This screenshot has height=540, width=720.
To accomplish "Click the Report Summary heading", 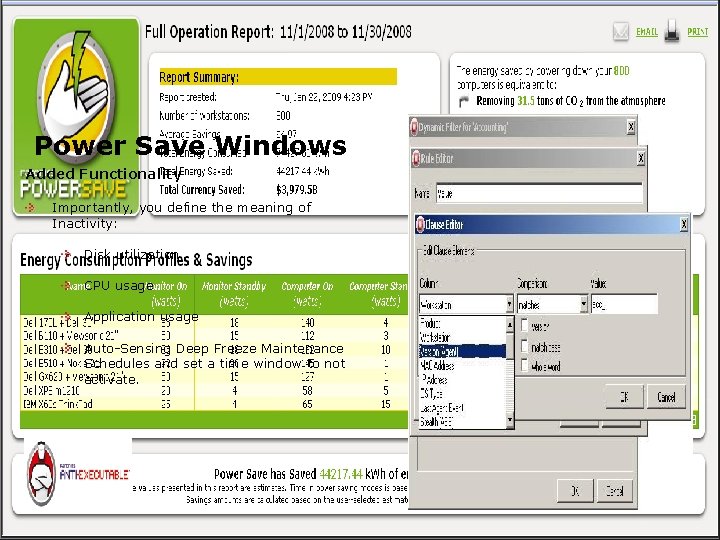I will 199,77.
